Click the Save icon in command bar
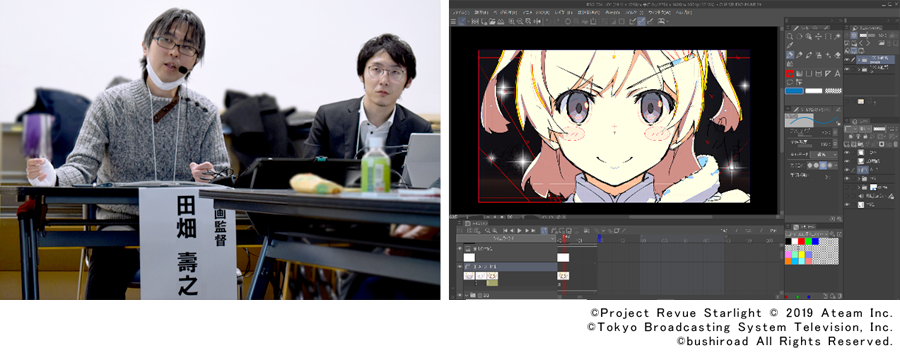The image size is (900, 360). point(500,21)
